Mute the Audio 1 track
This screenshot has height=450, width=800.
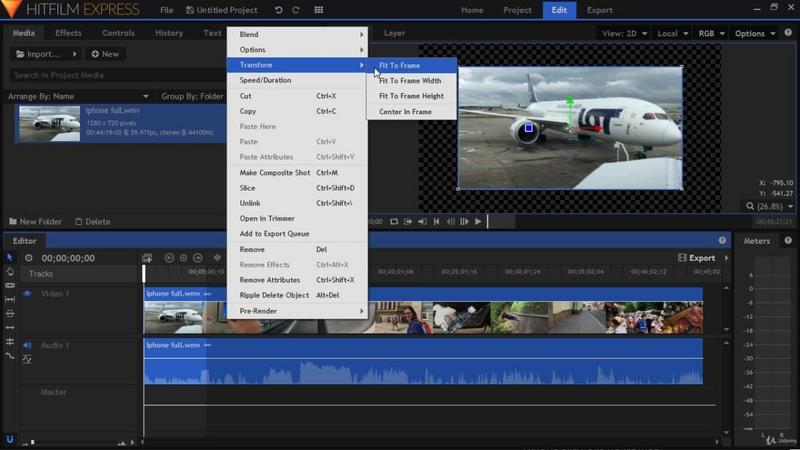click(x=27, y=345)
